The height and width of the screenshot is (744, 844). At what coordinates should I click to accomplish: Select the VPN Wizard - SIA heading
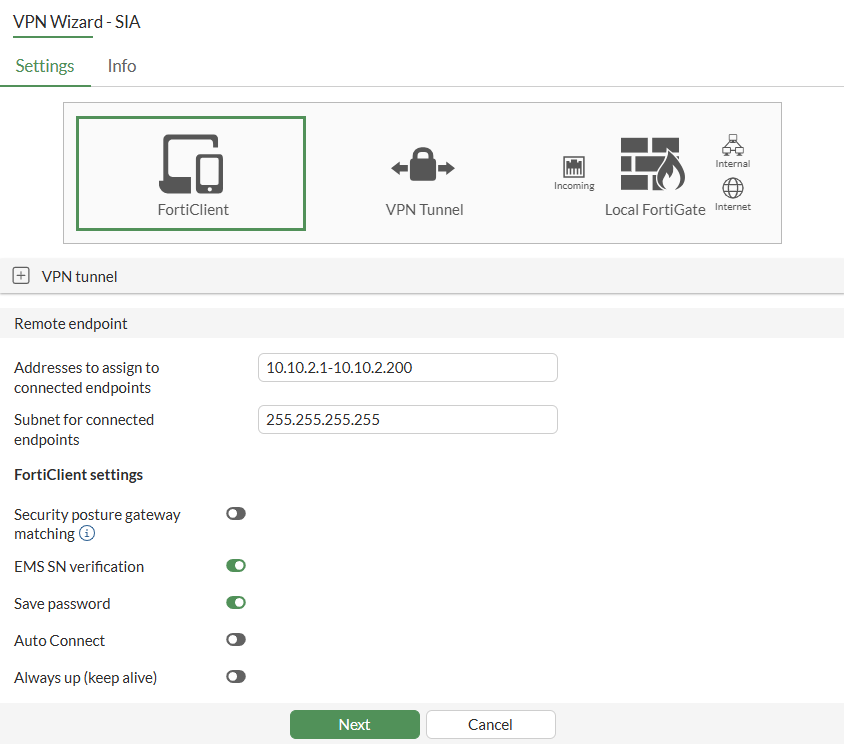[77, 22]
